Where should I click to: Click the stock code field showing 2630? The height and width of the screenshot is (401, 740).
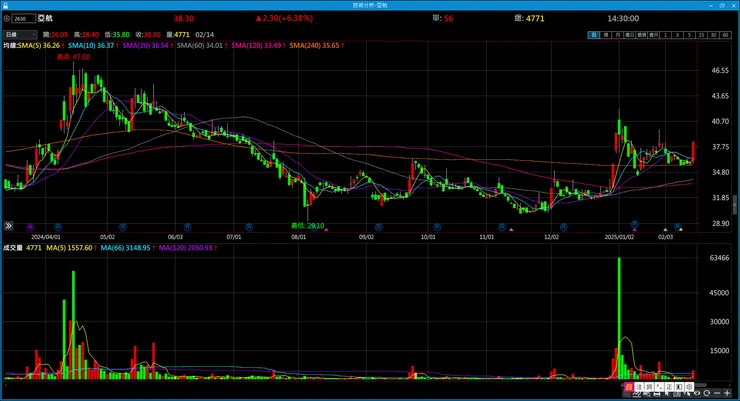(24, 18)
